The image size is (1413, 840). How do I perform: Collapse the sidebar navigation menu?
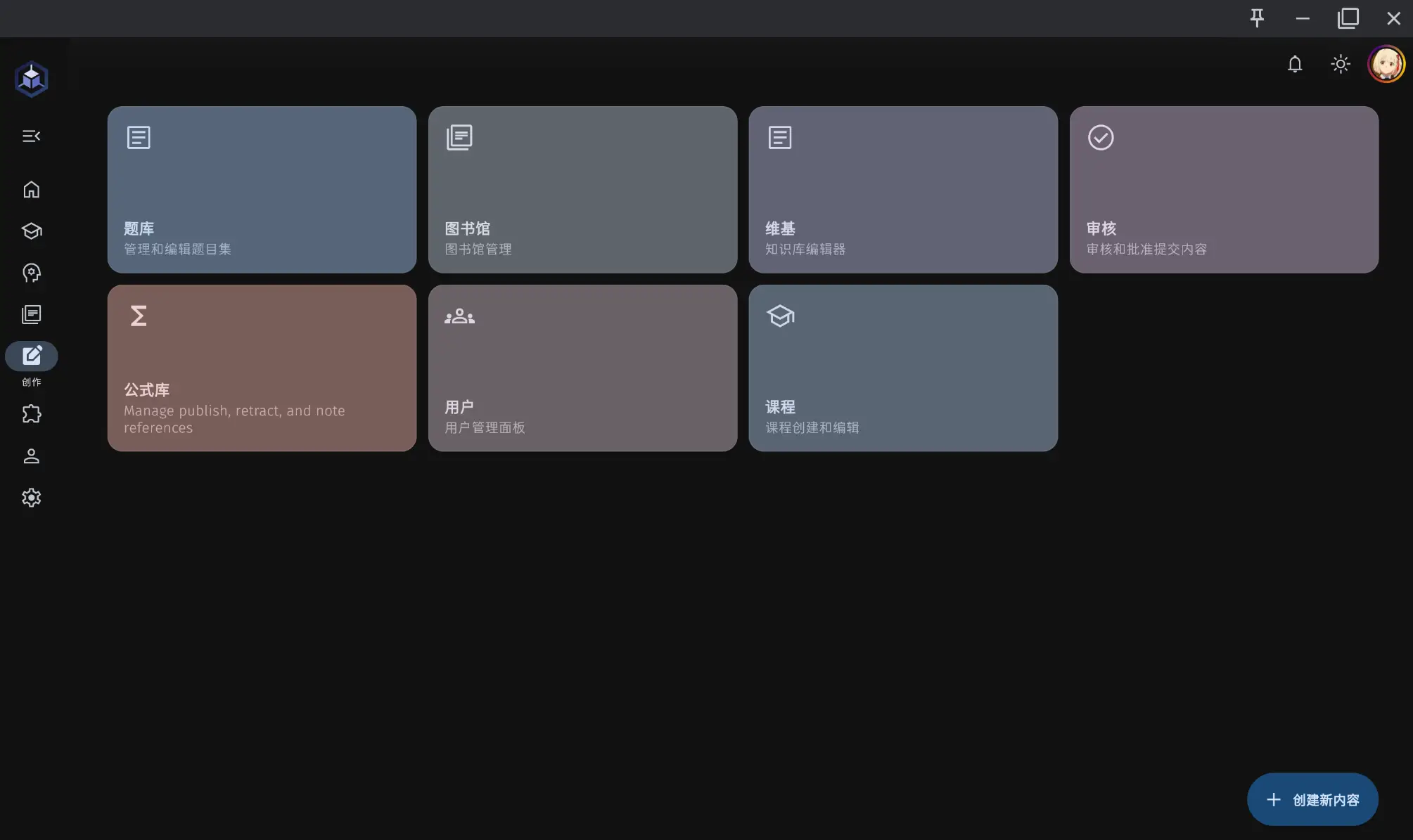[32, 136]
